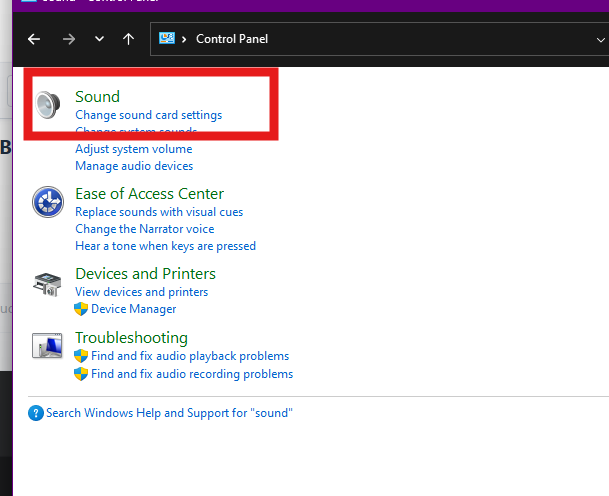The height and width of the screenshot is (496, 609).
Task: Click the Ease of Access Center icon
Action: [48, 202]
